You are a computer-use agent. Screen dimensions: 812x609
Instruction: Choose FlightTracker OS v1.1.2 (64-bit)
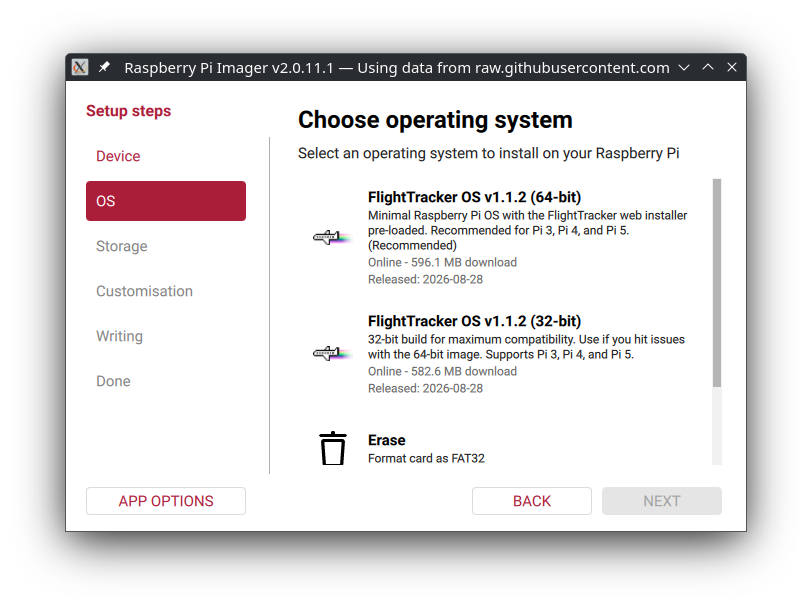pos(505,238)
